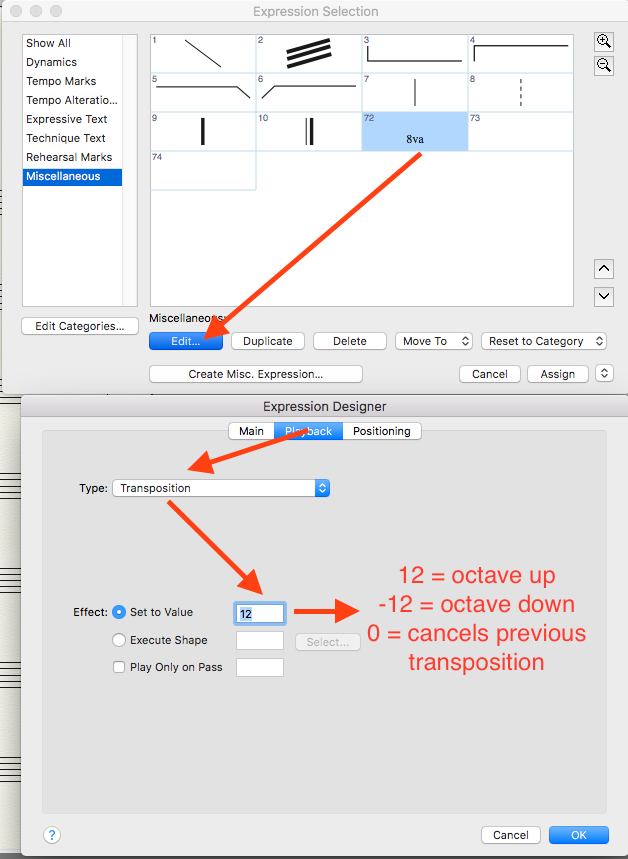Open the Type Transposition dropdown

(221, 488)
